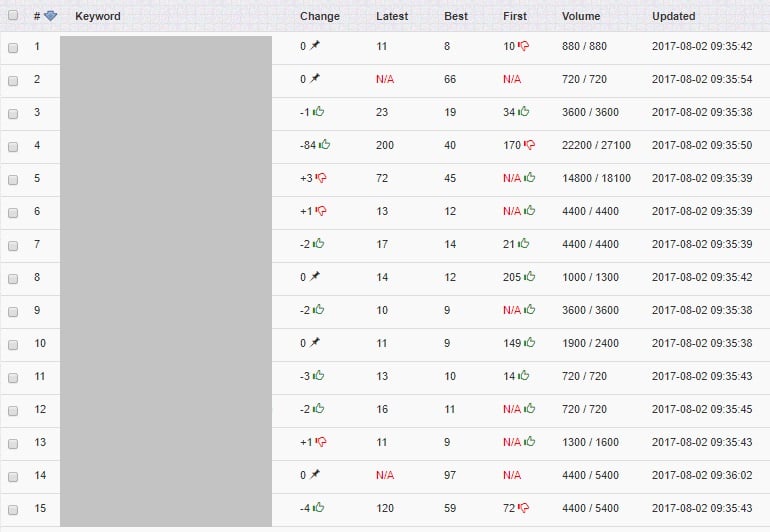Sort table by Best column header
This screenshot has height=532, width=770.
click(x=456, y=16)
